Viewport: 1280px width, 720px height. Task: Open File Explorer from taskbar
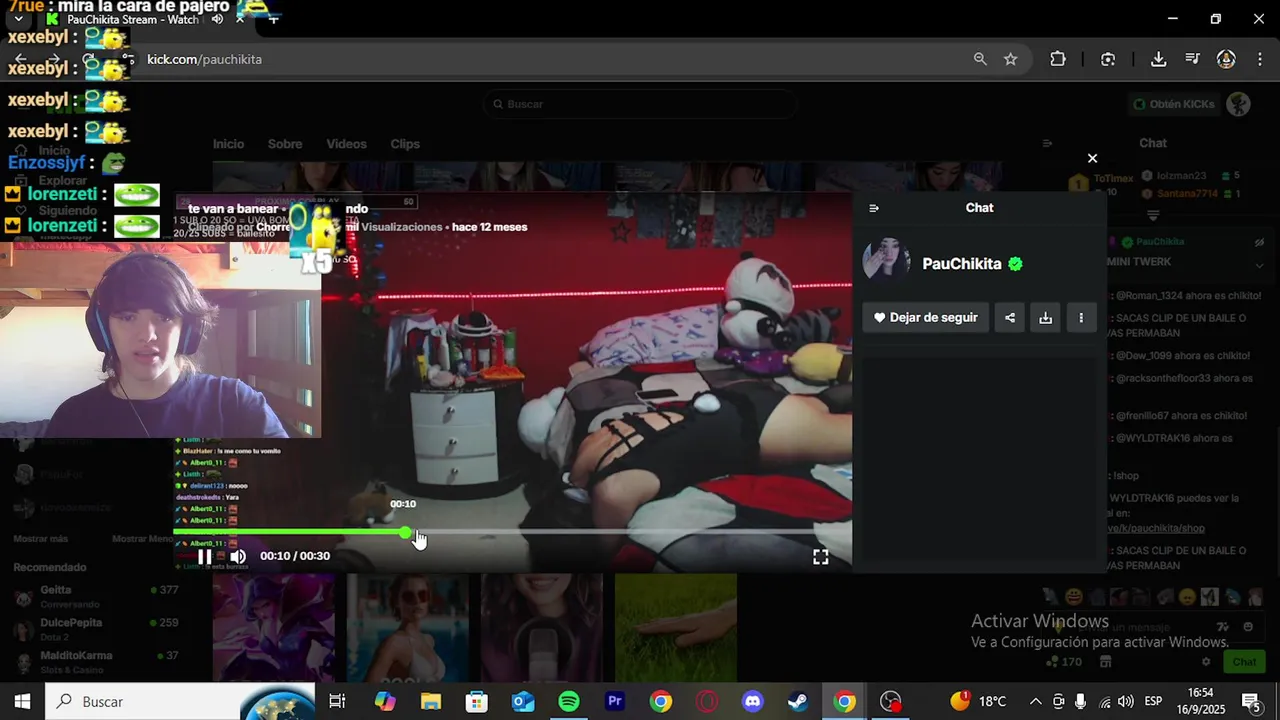431,702
